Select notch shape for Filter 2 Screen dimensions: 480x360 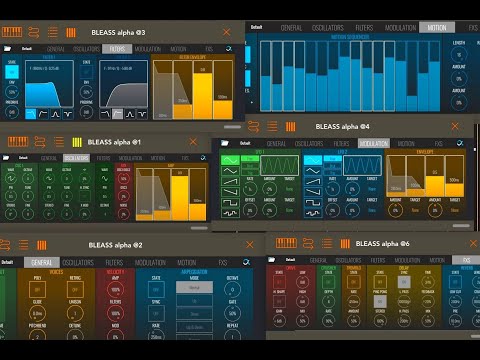tap(142, 114)
